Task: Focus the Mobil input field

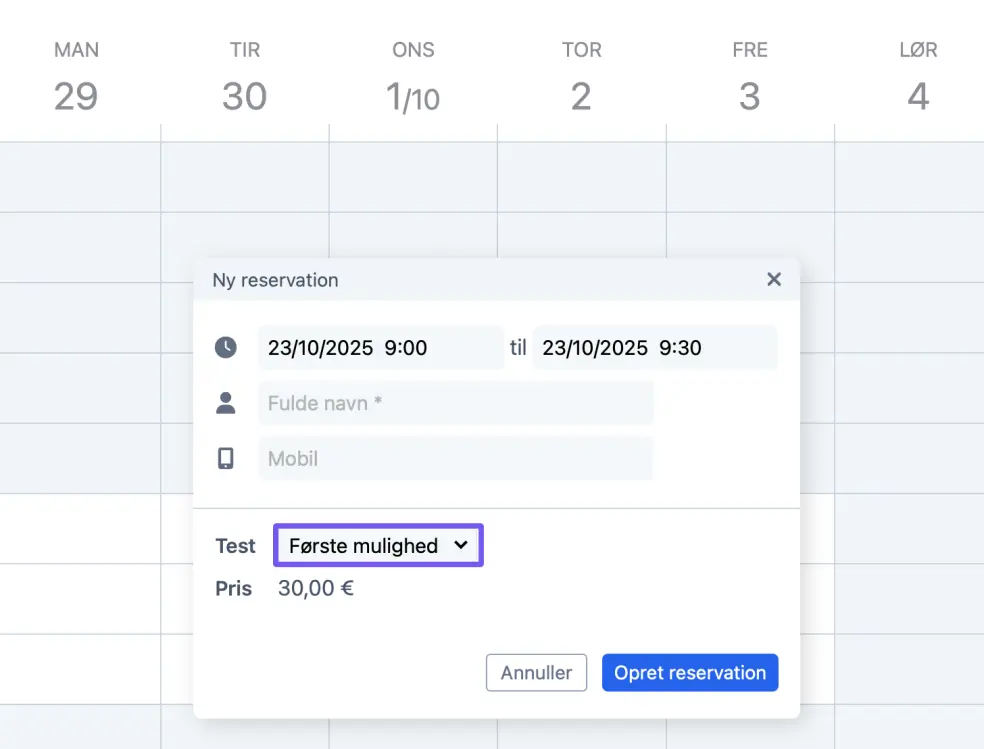Action: pos(455,459)
